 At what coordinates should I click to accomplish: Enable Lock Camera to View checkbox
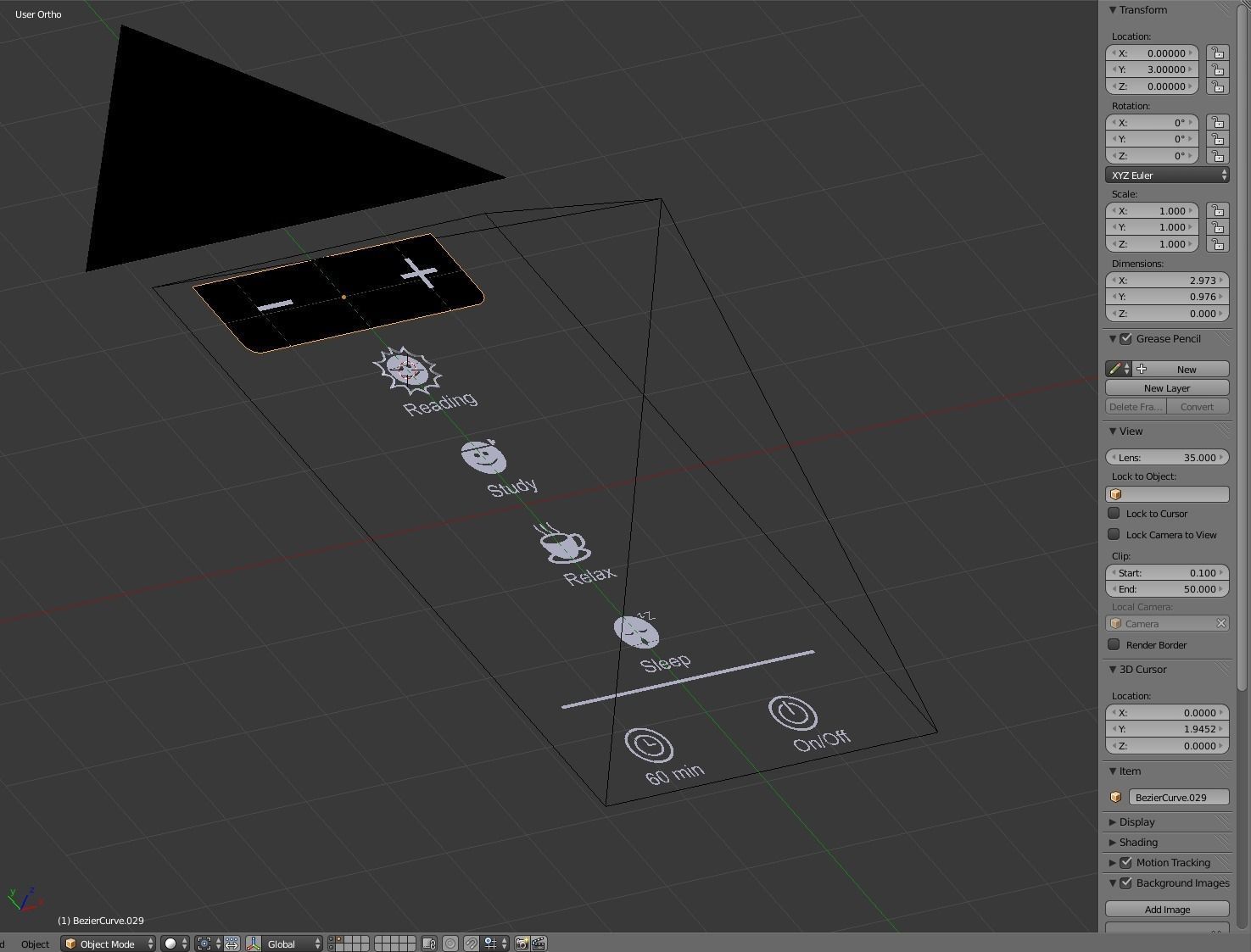pos(1114,534)
